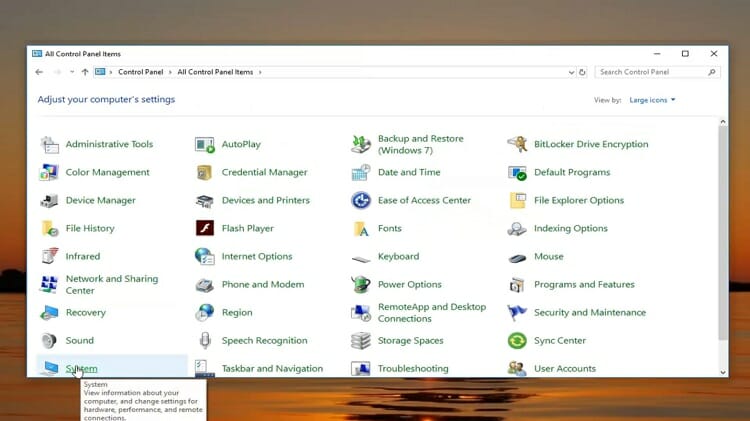Open the Sound speaker icon
Viewport: 750px width, 421px height.
49,341
